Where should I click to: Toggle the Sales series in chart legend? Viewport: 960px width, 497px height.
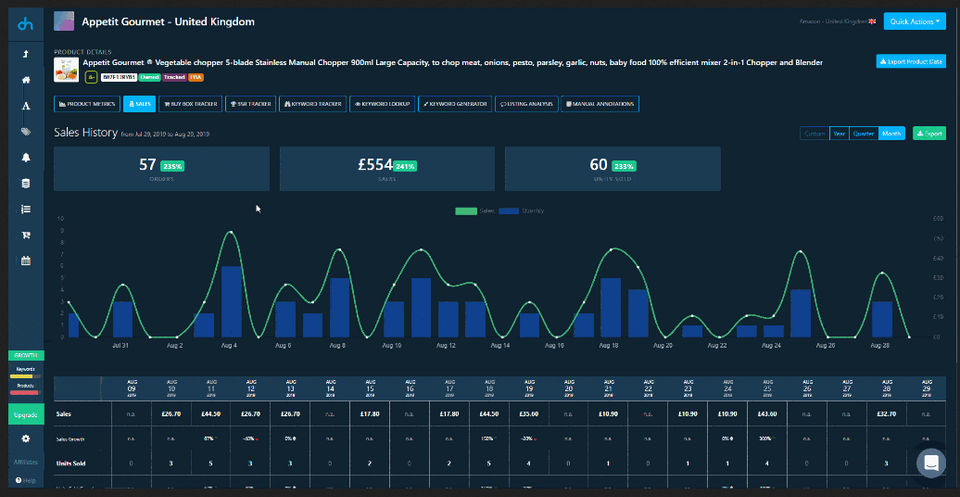coord(475,211)
